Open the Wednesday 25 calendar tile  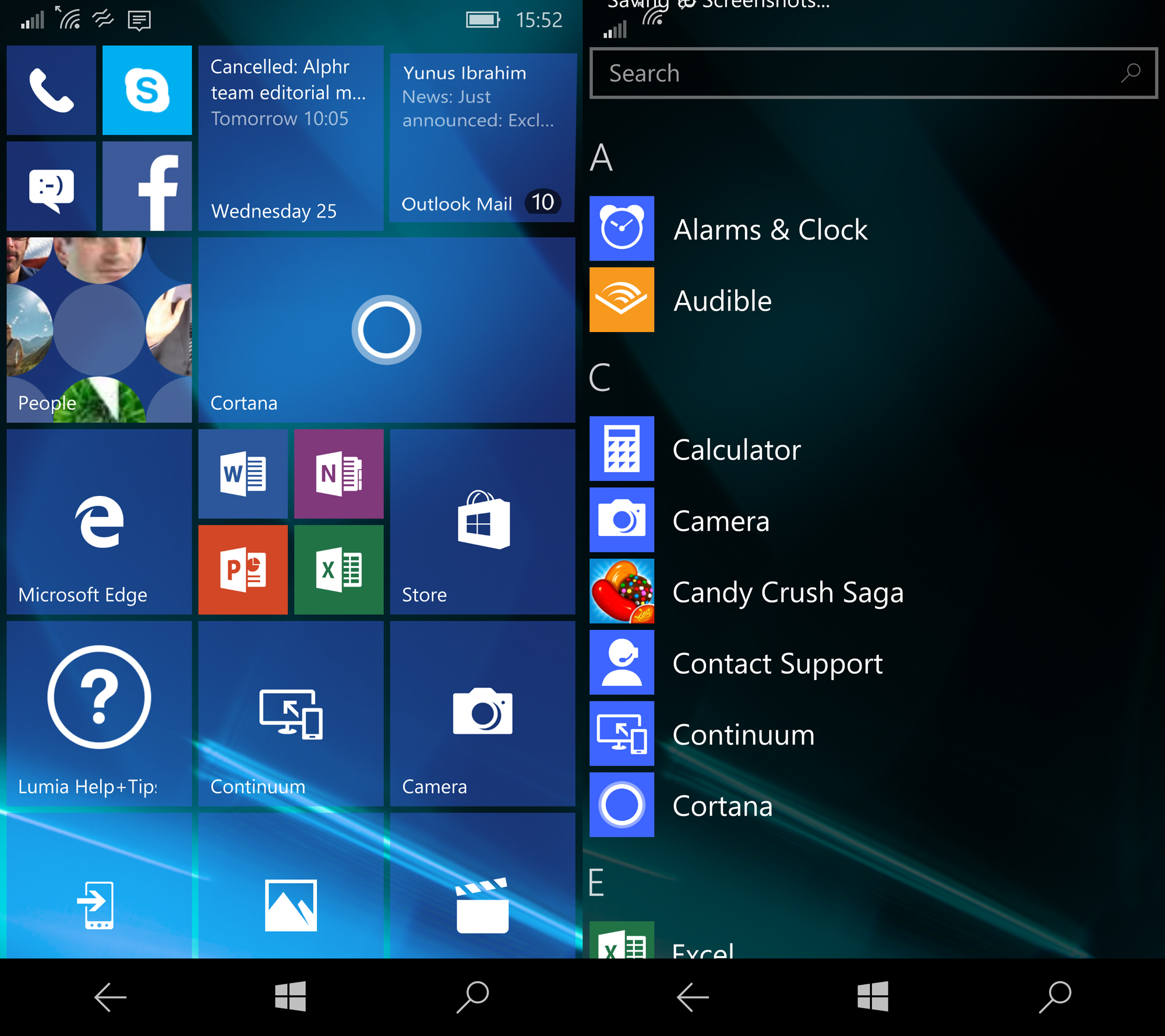291,138
